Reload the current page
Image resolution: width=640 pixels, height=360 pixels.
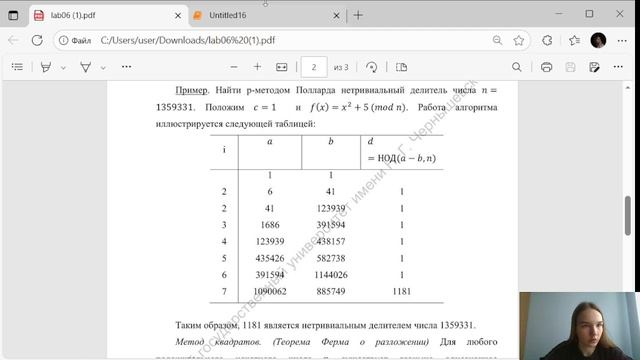coord(37,40)
